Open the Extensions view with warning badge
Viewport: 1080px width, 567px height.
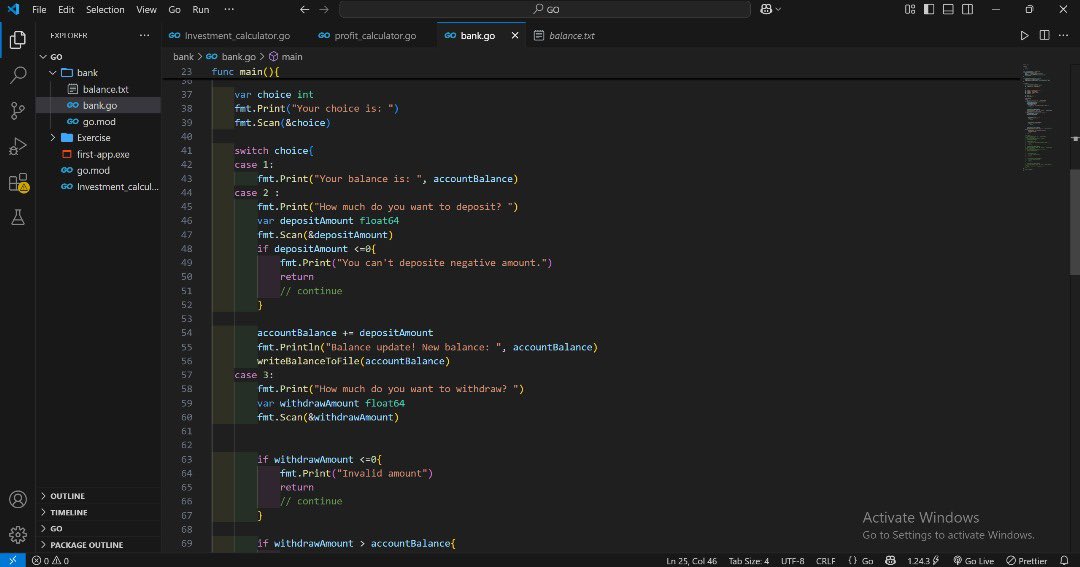tap(18, 182)
